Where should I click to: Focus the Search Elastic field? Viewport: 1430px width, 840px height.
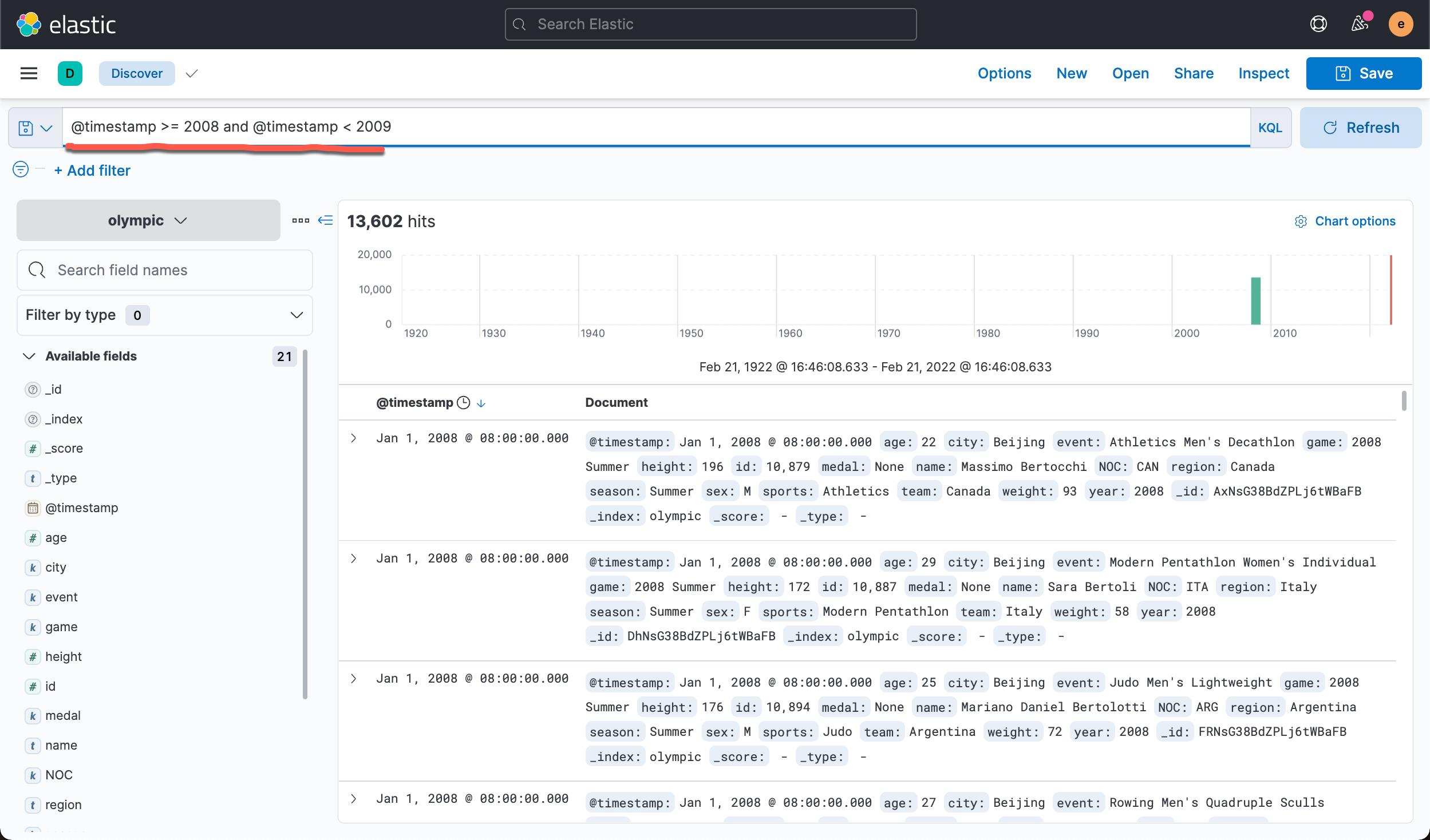710,24
